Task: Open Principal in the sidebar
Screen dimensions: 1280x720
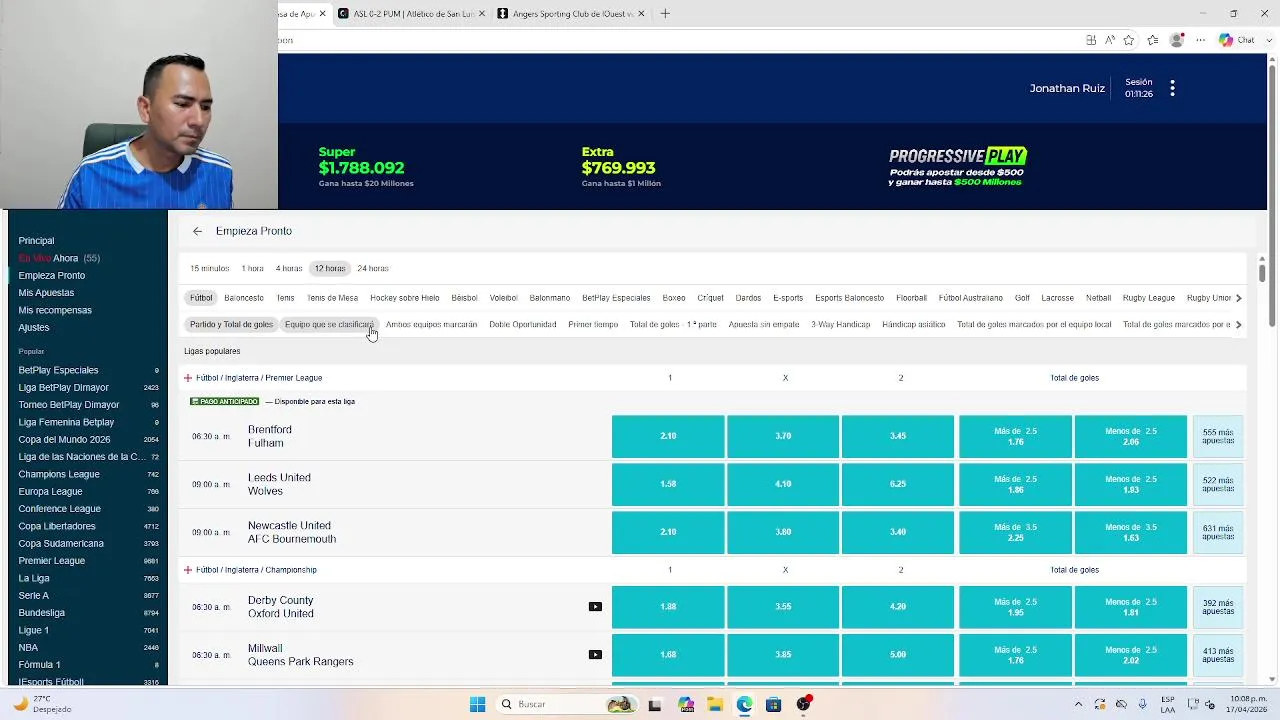Action: [36, 241]
